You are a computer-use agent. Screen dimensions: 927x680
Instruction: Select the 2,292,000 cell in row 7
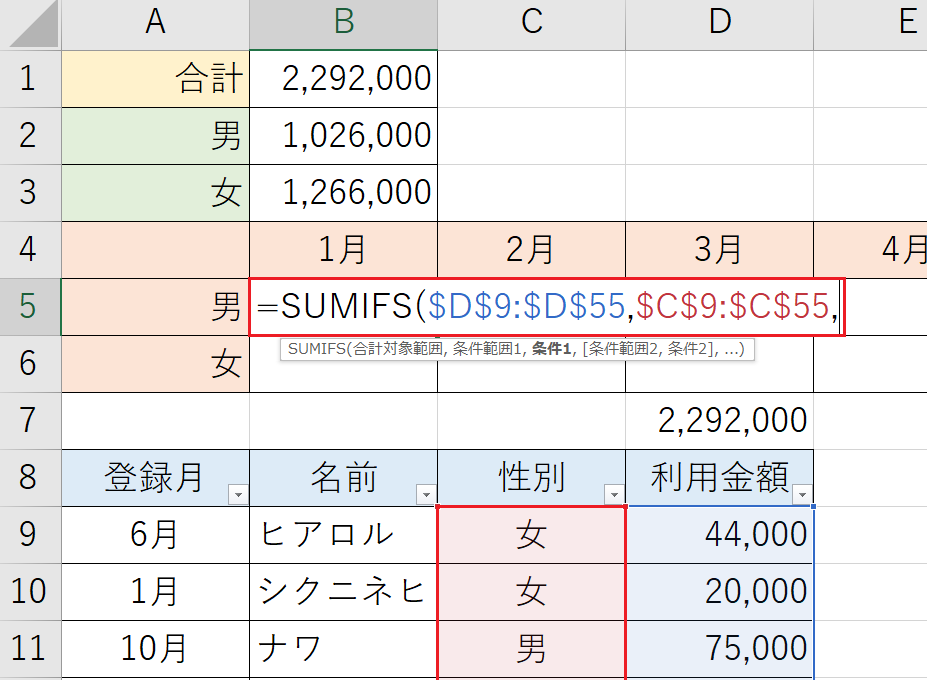point(719,420)
